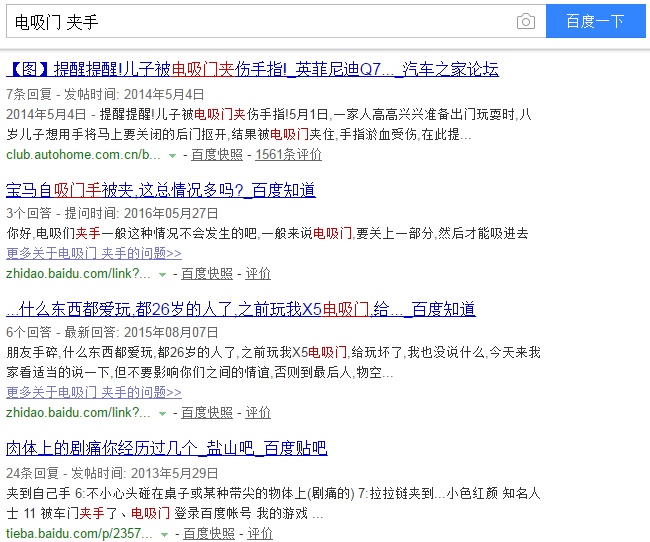Open 百度快照 for the 宝马自吸门 result
This screenshot has height=542, width=650.
(x=206, y=273)
